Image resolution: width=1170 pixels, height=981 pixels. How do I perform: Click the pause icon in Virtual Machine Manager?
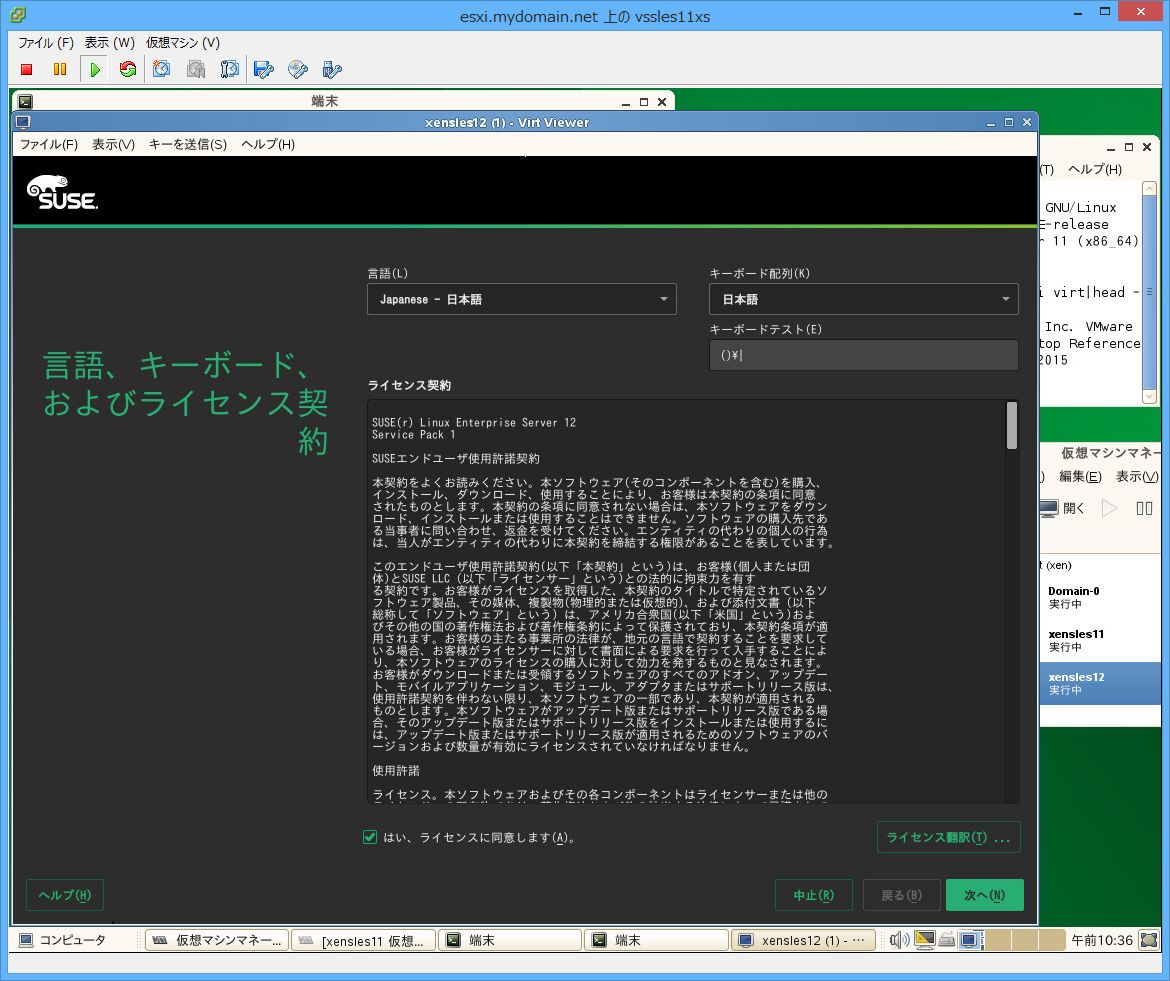click(x=1144, y=508)
